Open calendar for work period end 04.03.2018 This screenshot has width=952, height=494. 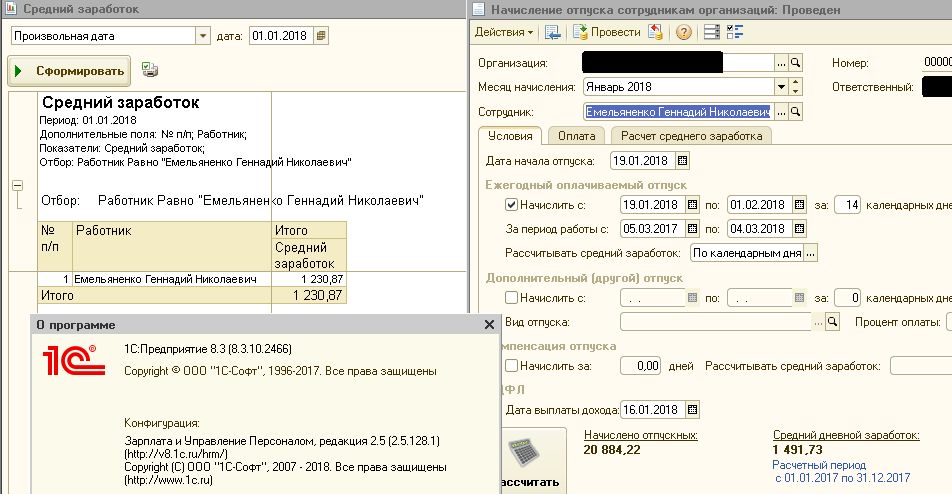800,229
